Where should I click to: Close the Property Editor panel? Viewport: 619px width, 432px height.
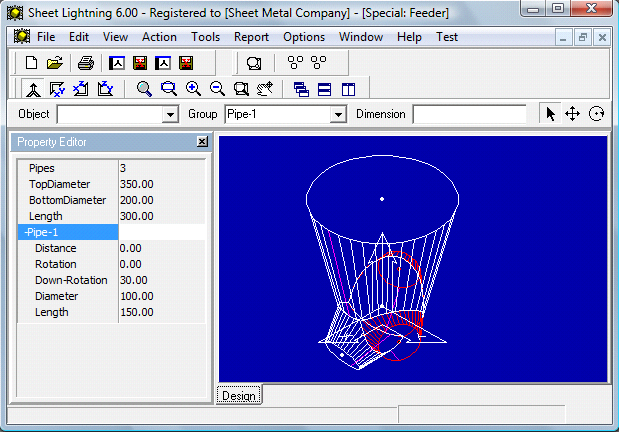coord(202,142)
